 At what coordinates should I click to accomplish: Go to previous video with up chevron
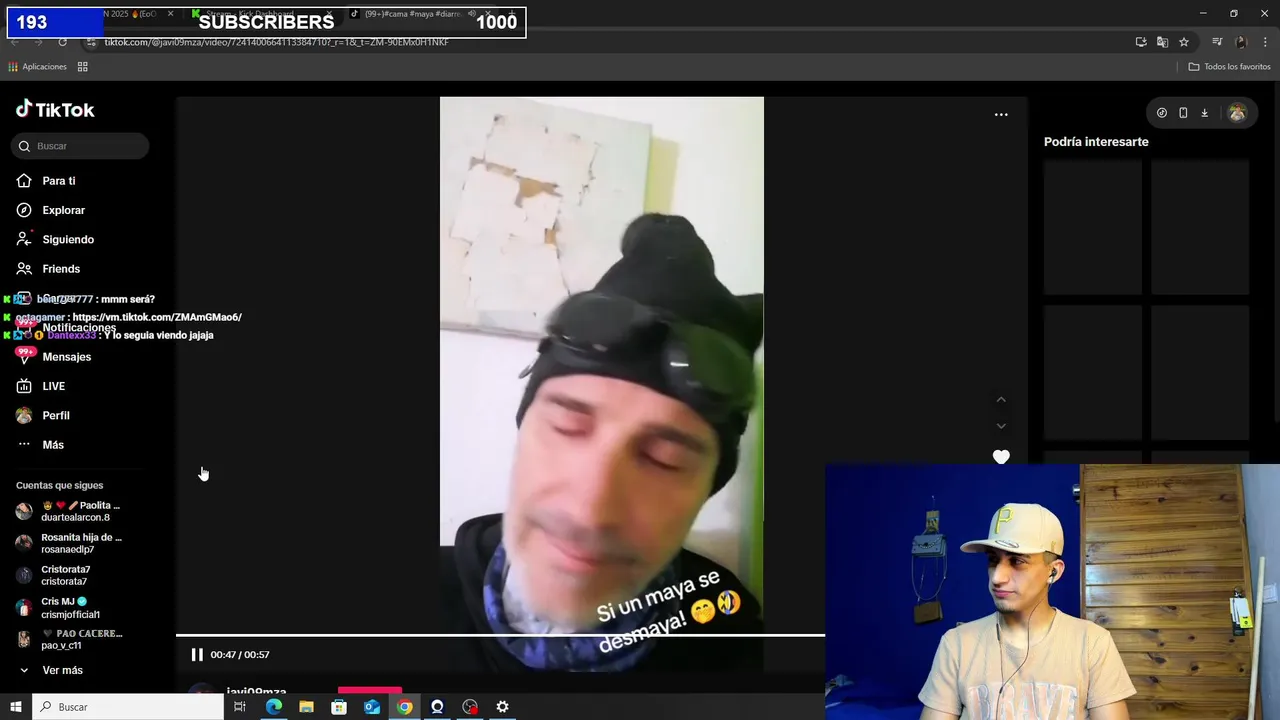pyautogui.click(x=1001, y=400)
